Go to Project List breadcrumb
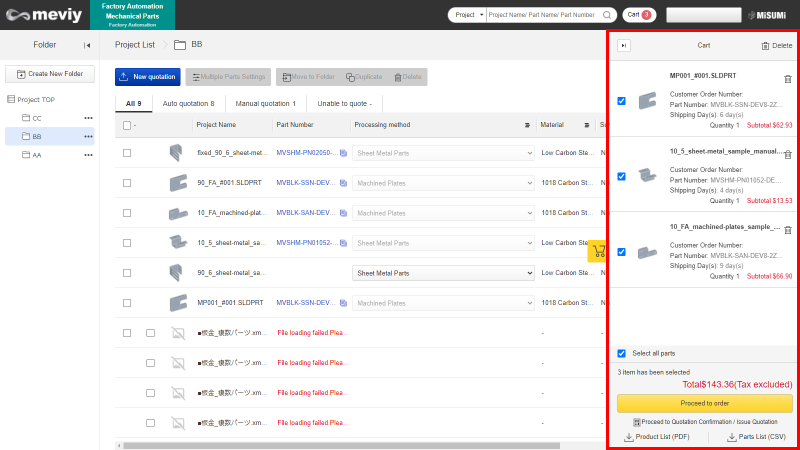 point(135,45)
